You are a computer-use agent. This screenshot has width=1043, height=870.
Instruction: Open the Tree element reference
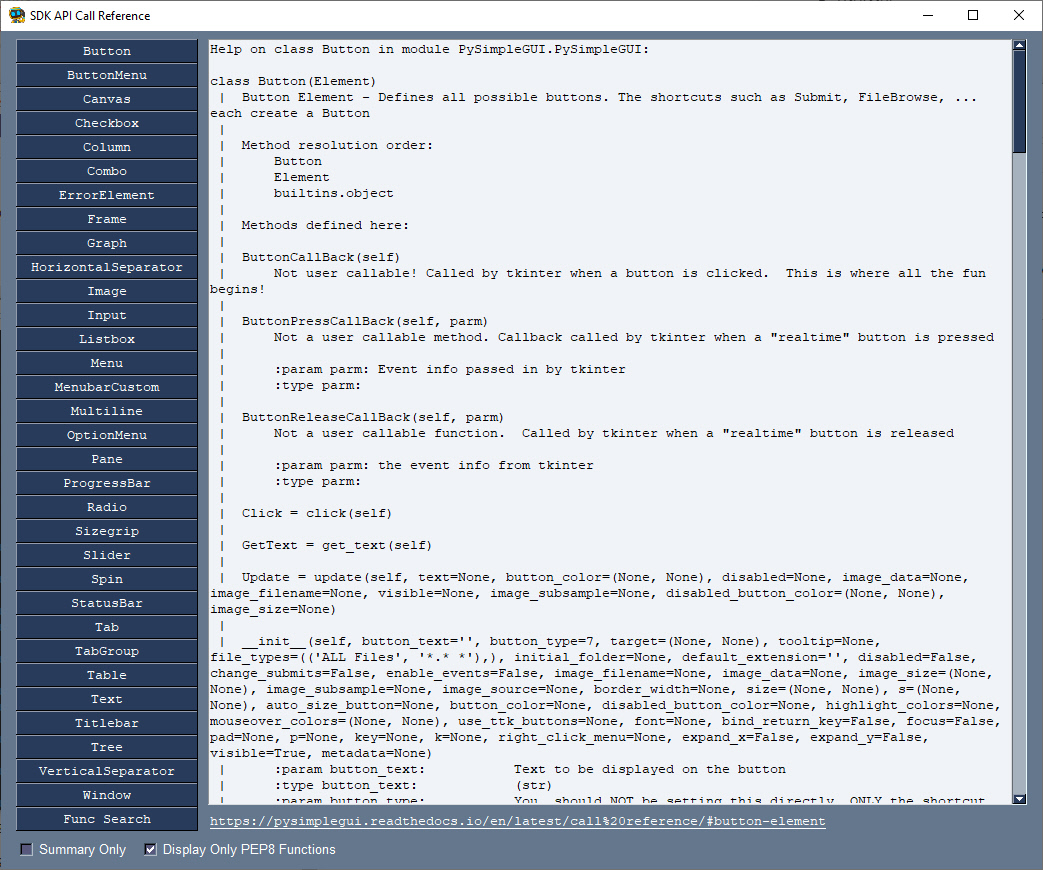107,747
